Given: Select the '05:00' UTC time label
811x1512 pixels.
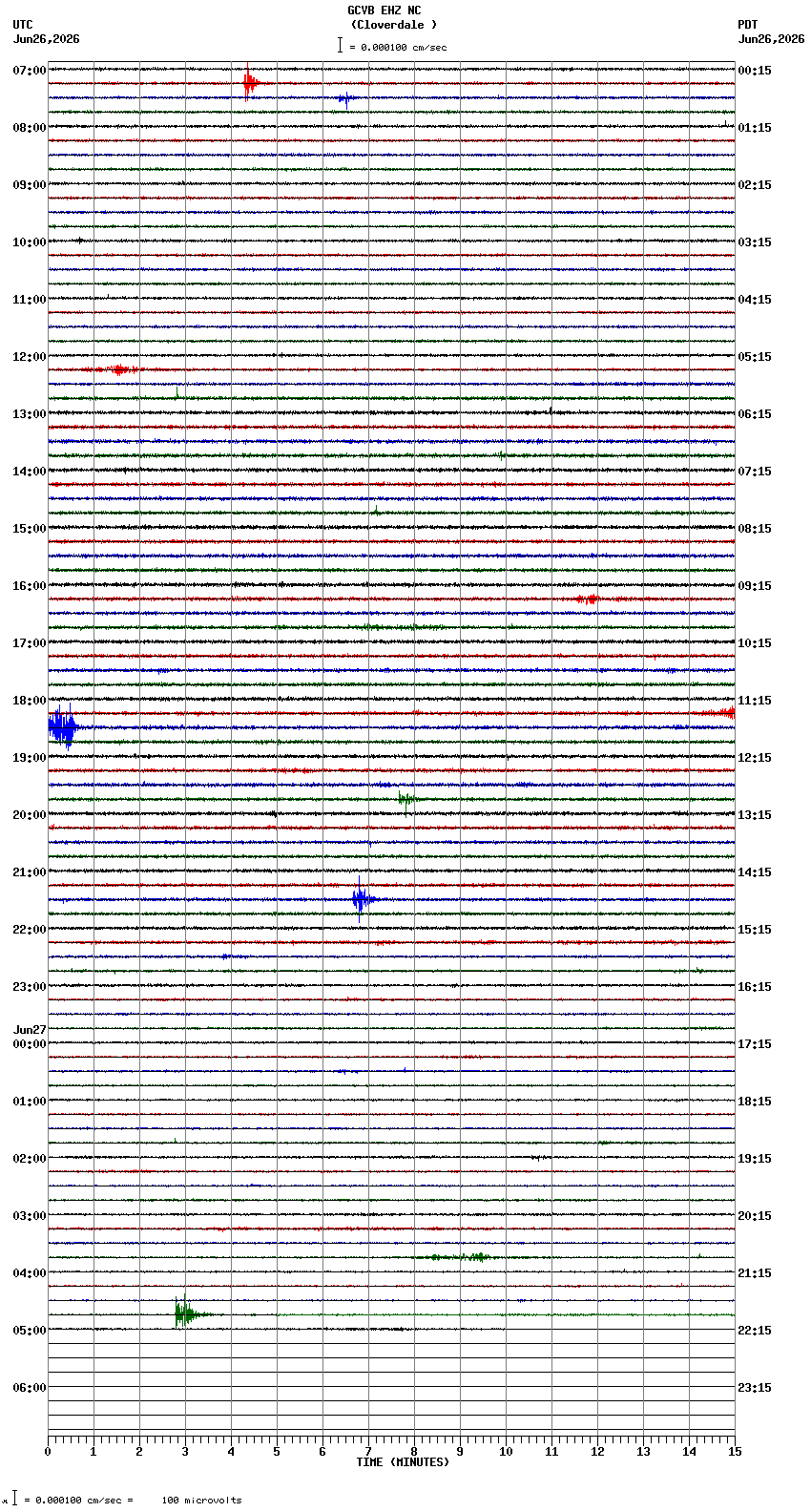Looking at the screenshot, I should (x=30, y=1331).
